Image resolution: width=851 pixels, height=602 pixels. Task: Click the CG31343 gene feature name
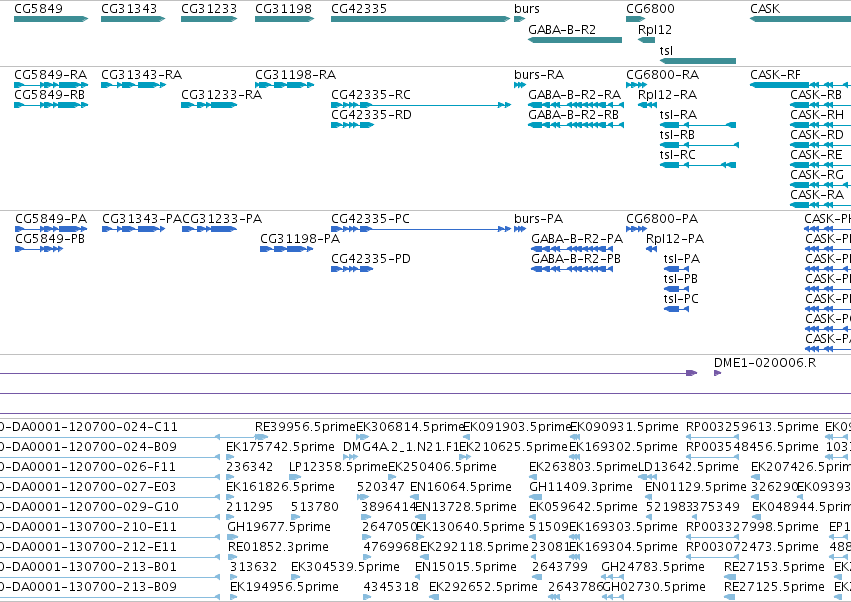click(x=129, y=9)
